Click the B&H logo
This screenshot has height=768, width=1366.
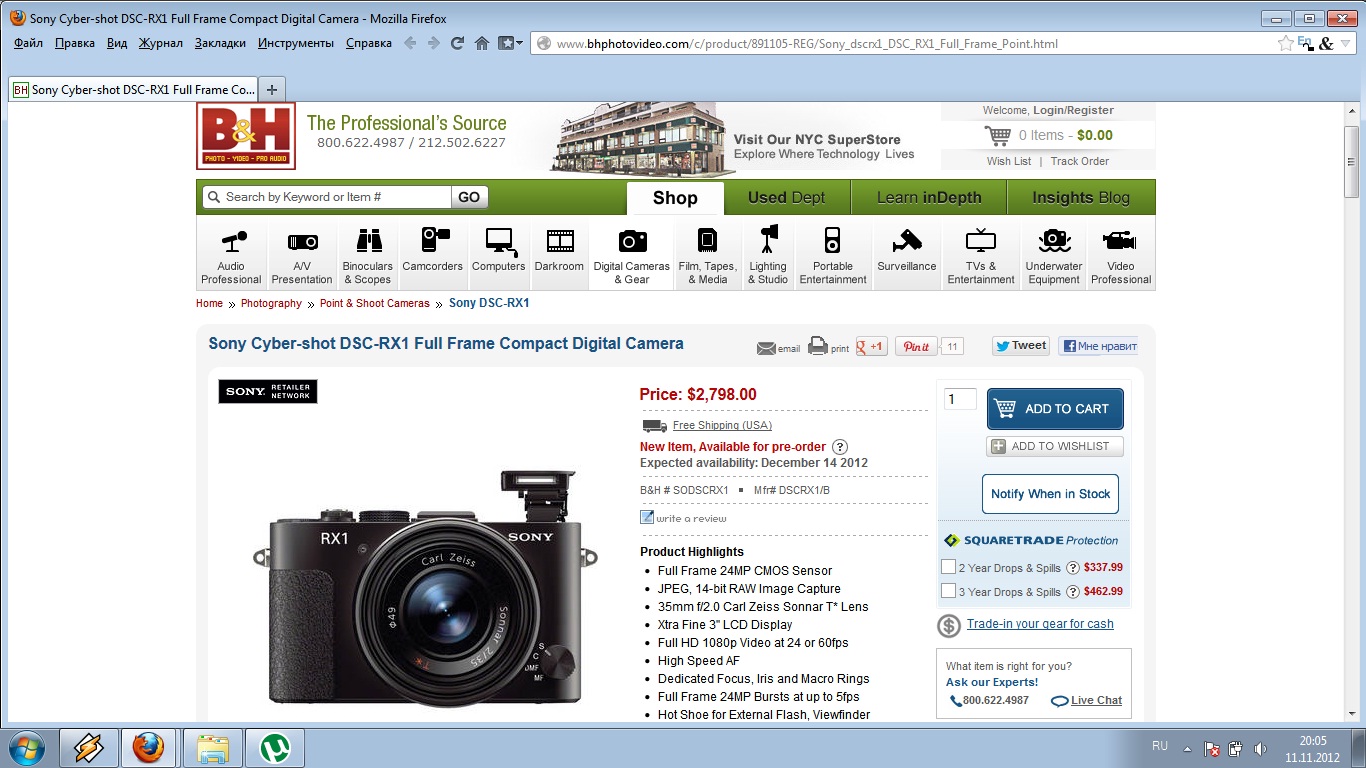point(246,135)
